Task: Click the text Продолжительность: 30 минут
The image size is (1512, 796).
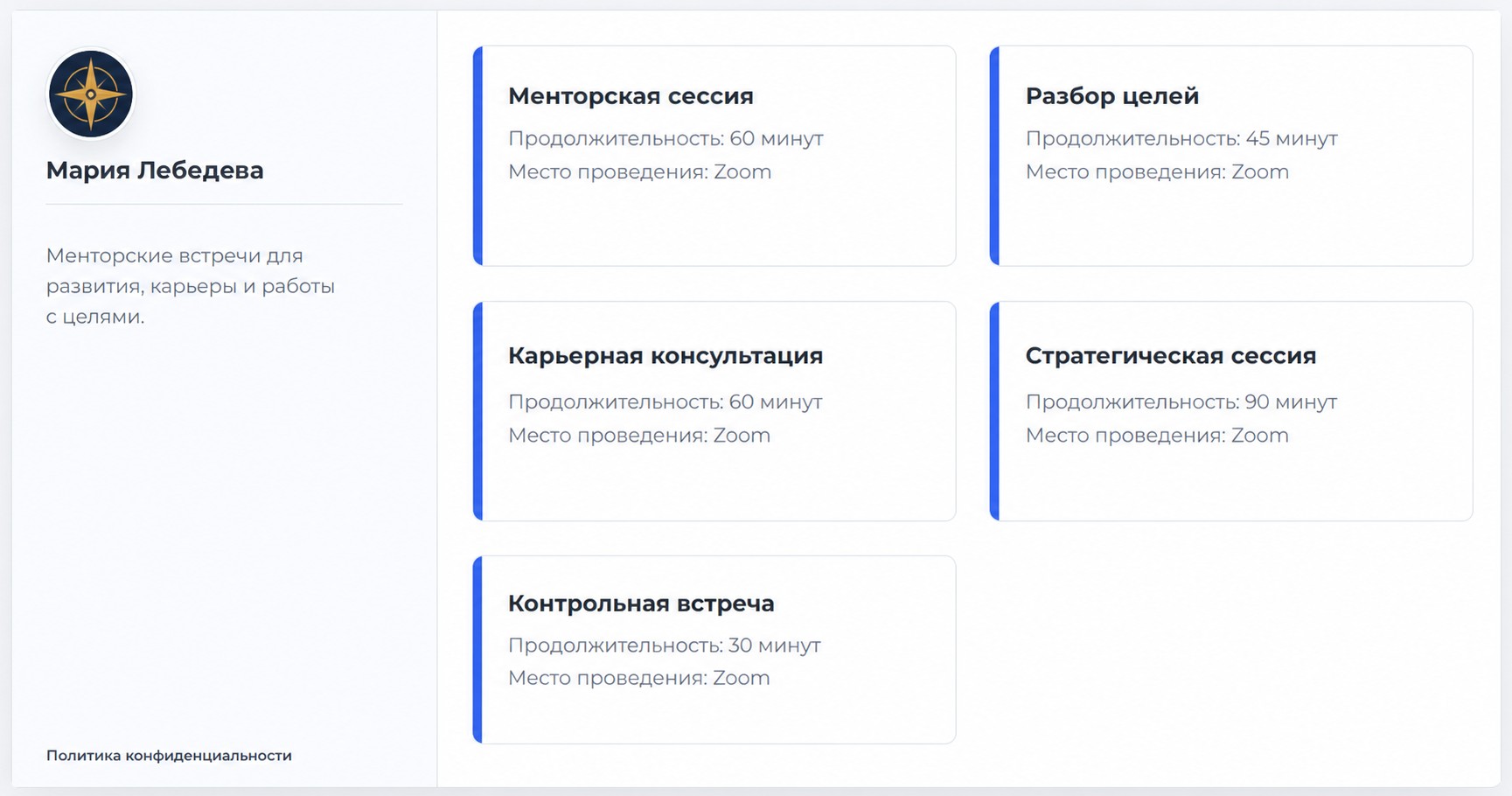Action: 665,645
